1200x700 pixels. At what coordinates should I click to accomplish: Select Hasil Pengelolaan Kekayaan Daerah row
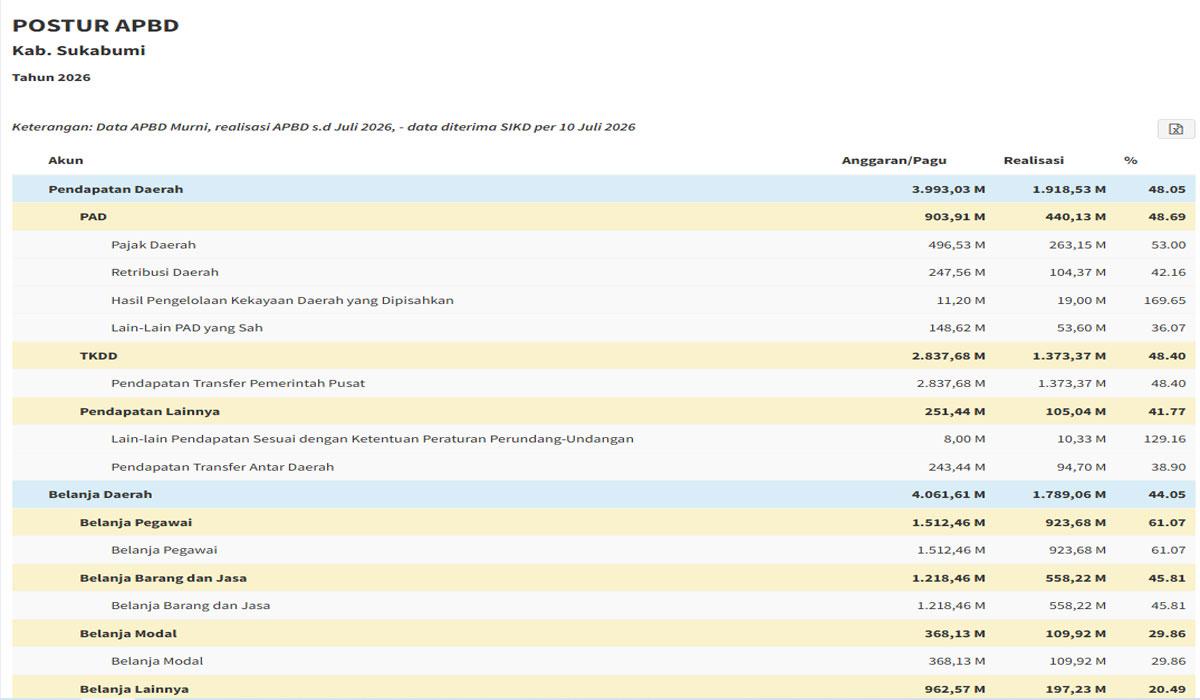(x=604, y=300)
